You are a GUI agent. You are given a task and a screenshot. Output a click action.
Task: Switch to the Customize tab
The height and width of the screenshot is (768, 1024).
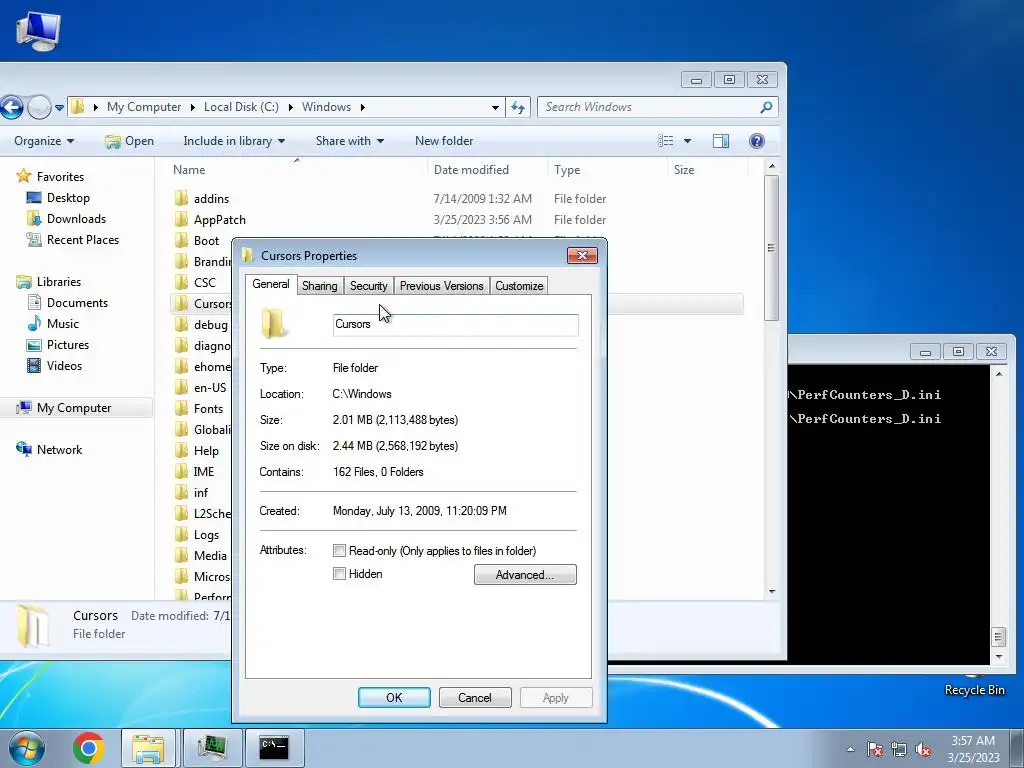point(519,286)
